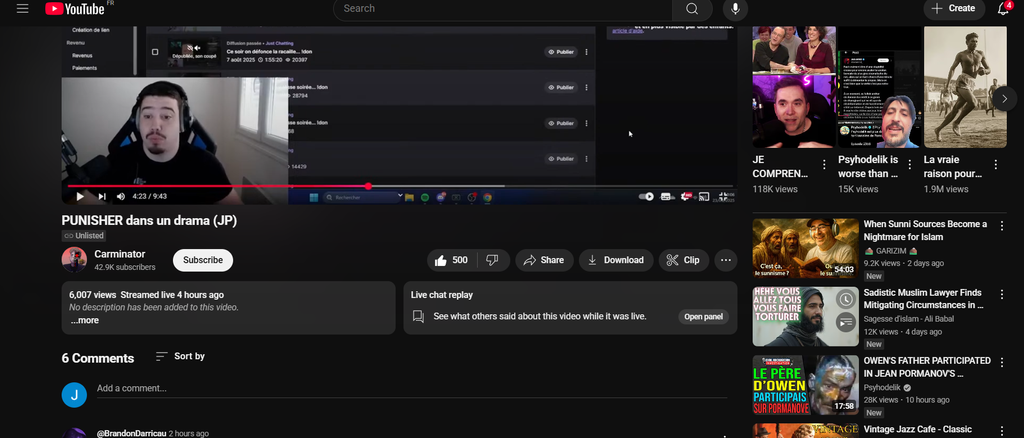Click the commenter avatar J
This screenshot has width=1024, height=438.
(x=74, y=395)
